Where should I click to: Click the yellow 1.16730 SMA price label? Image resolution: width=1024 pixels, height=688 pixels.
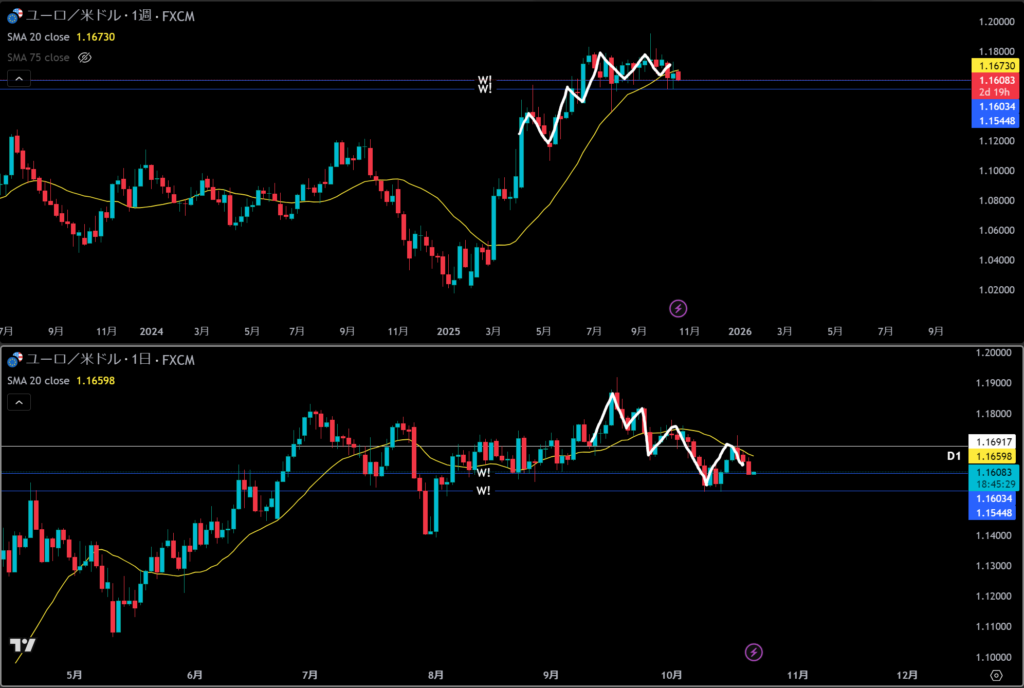(x=995, y=65)
